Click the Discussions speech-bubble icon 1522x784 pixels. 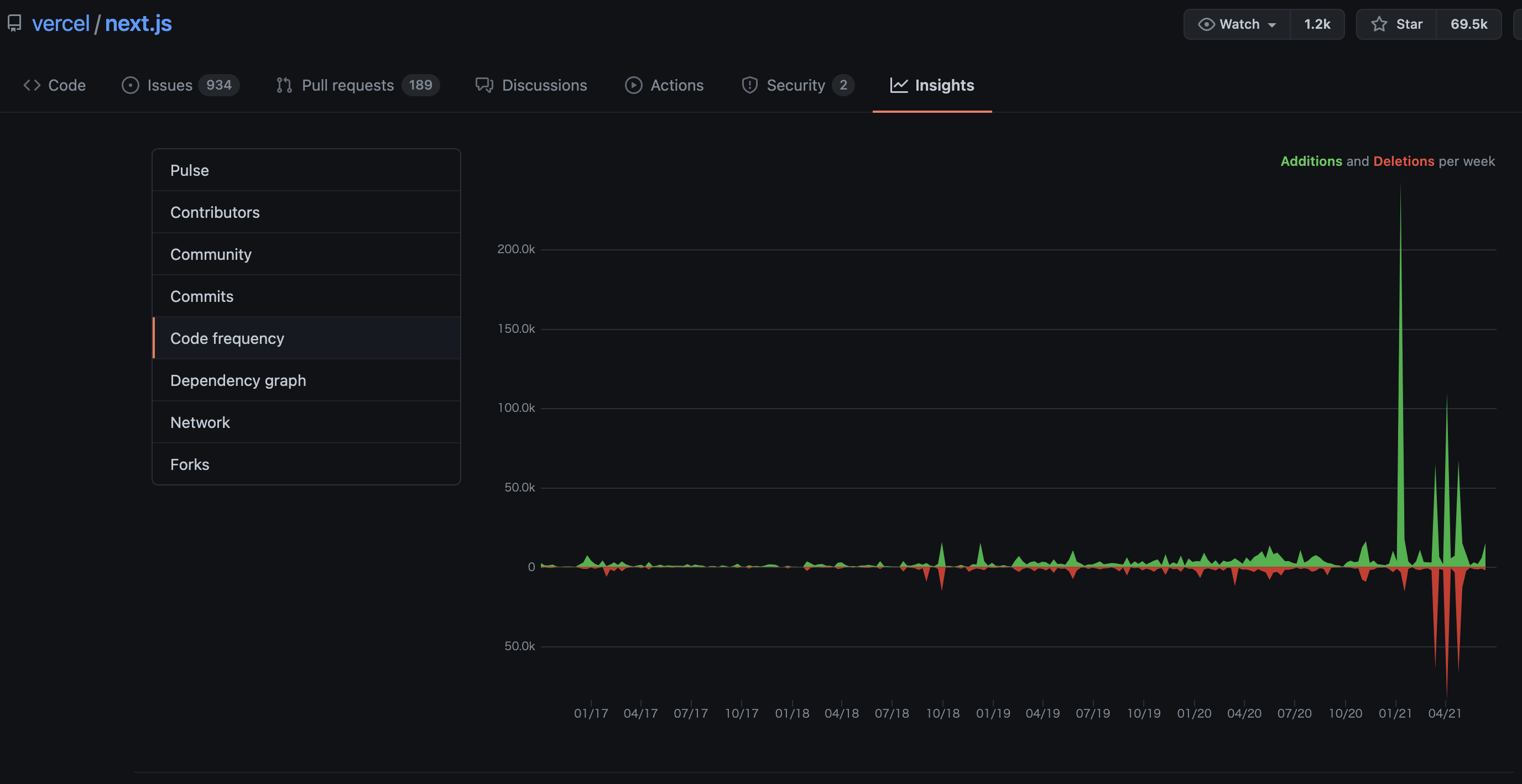click(x=484, y=85)
